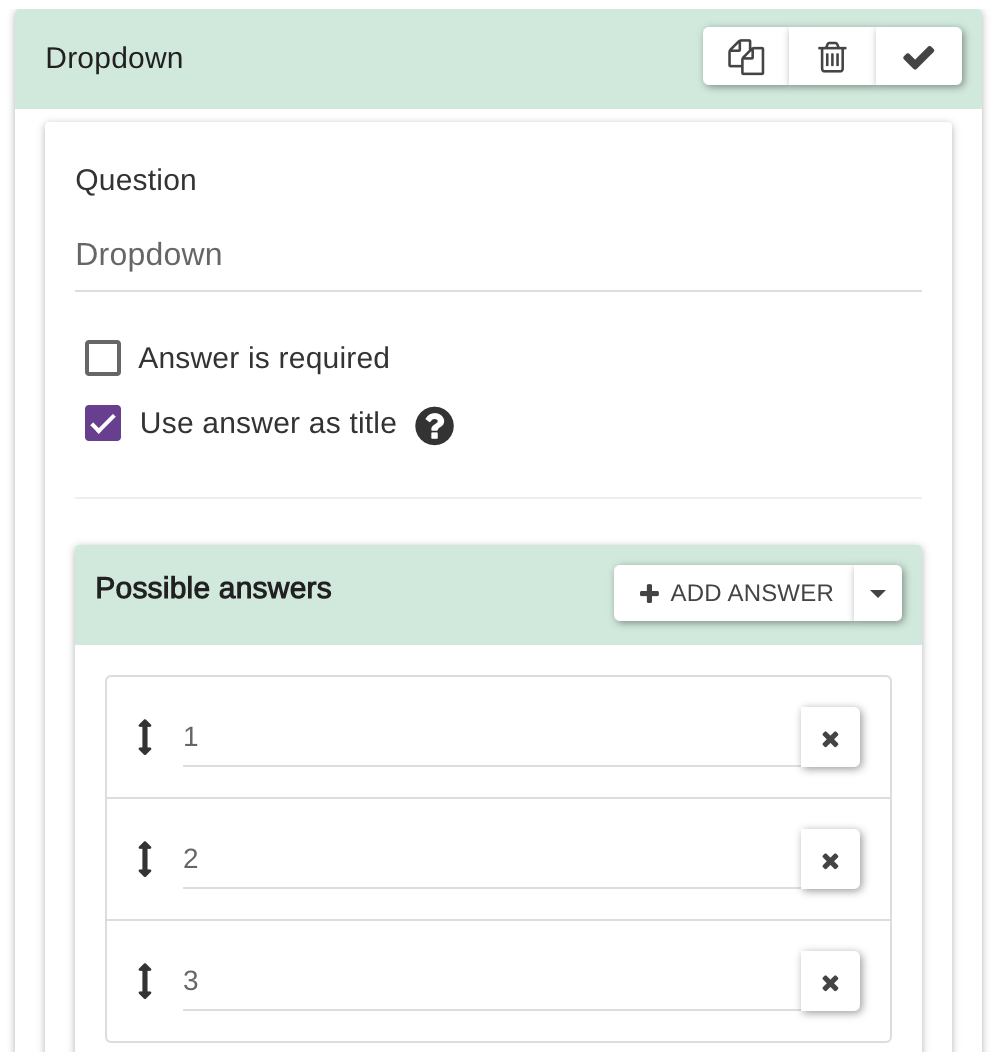Delete the question with trash icon

pos(832,57)
